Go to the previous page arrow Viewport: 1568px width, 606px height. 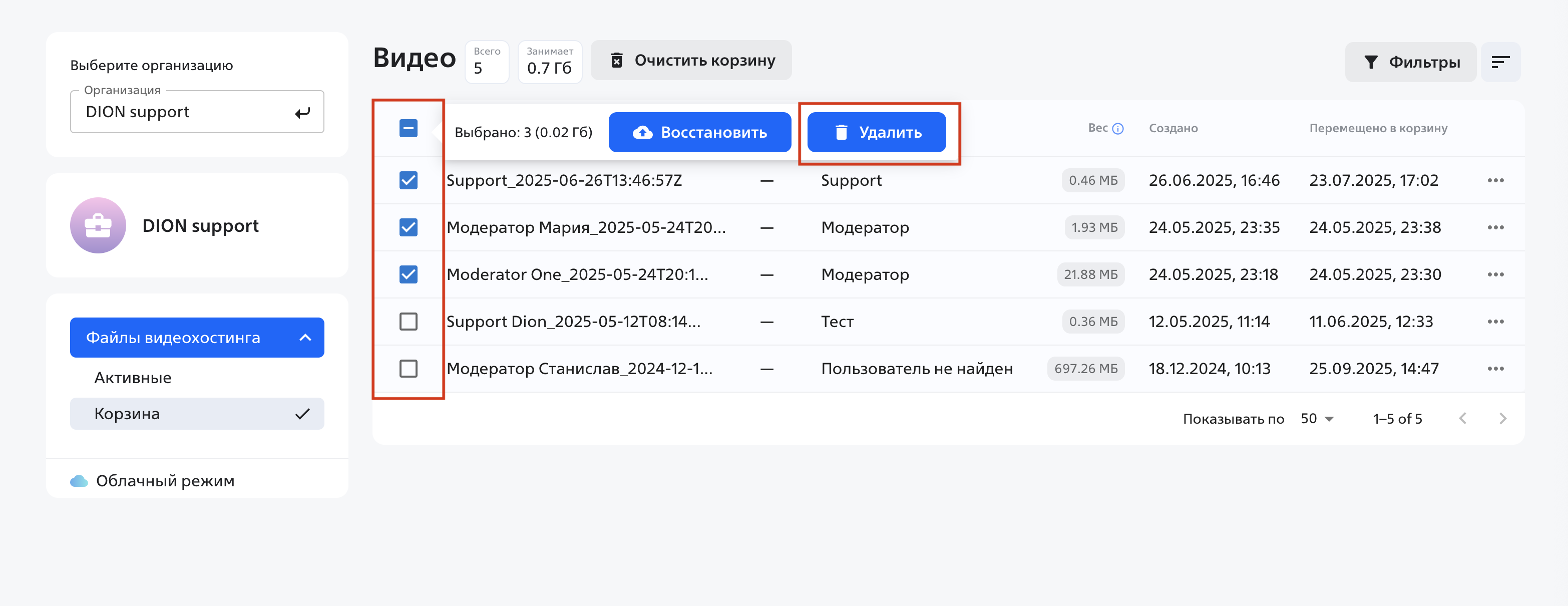pyautogui.click(x=1463, y=418)
